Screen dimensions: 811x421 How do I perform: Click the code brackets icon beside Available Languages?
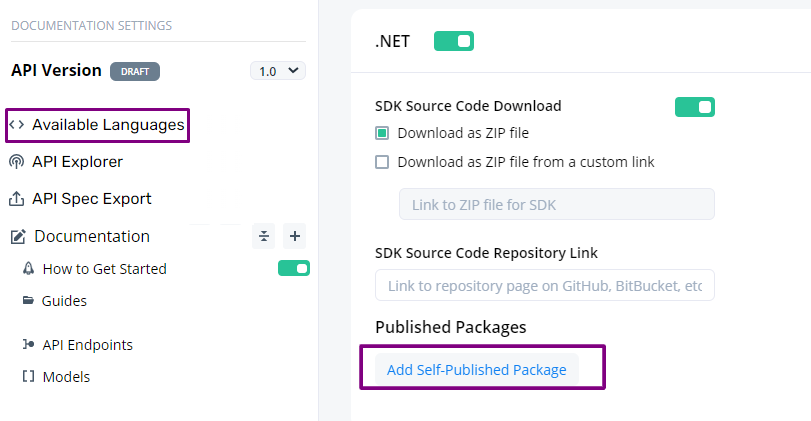[17, 125]
